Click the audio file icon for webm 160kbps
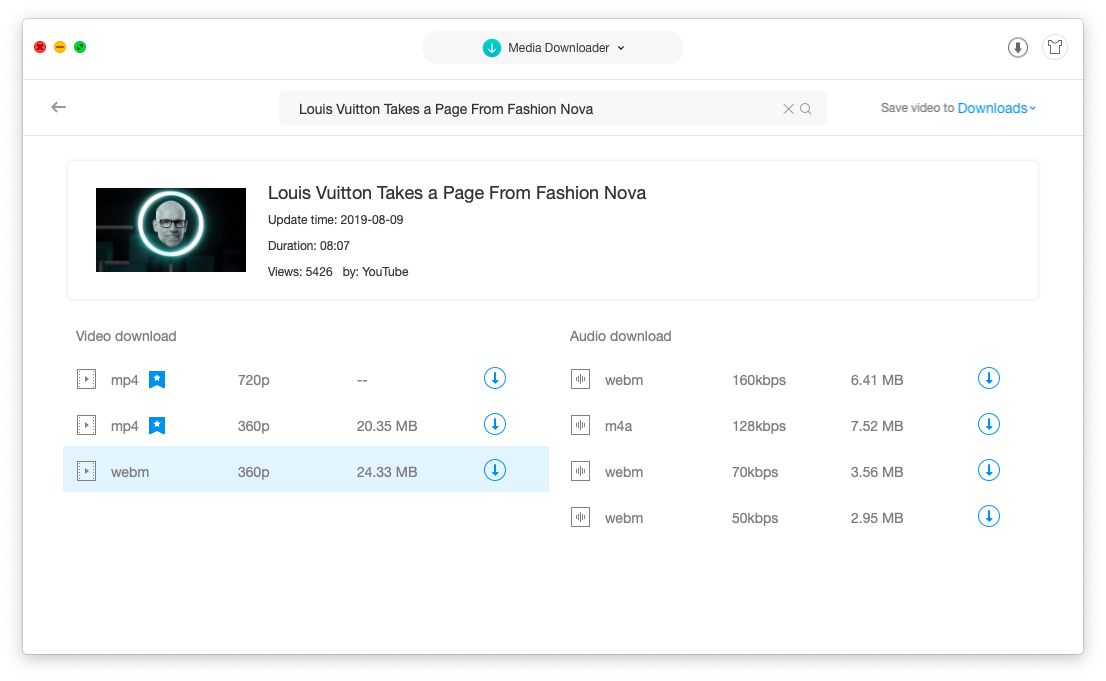 (x=580, y=380)
